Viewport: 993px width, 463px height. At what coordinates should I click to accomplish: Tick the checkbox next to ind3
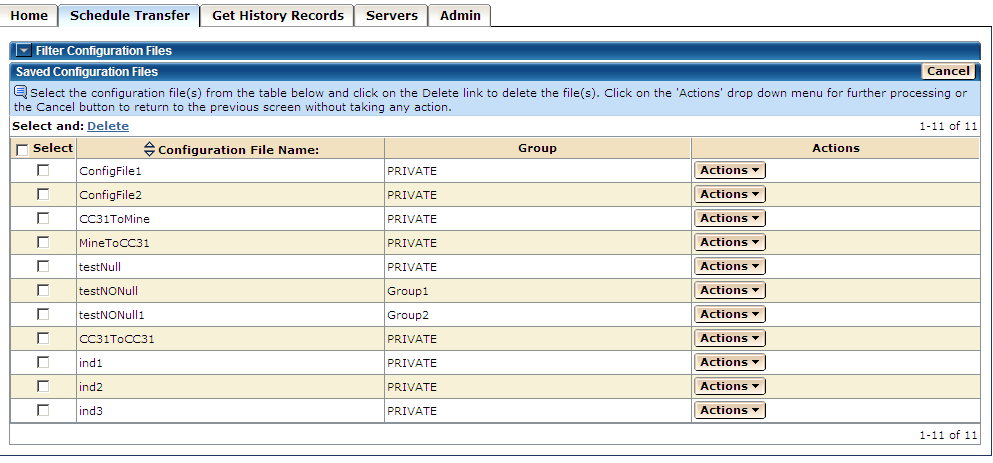tap(43, 410)
